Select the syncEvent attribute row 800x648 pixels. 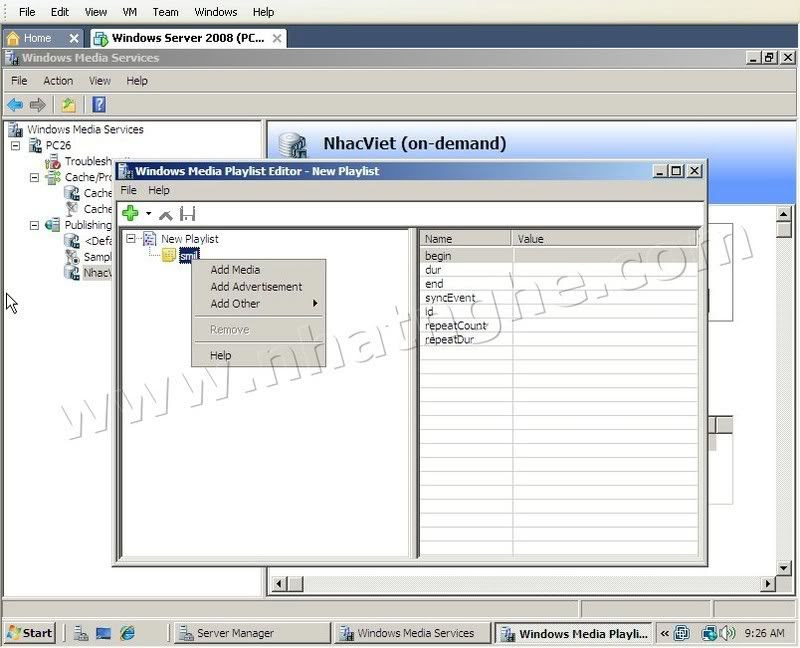(x=559, y=297)
